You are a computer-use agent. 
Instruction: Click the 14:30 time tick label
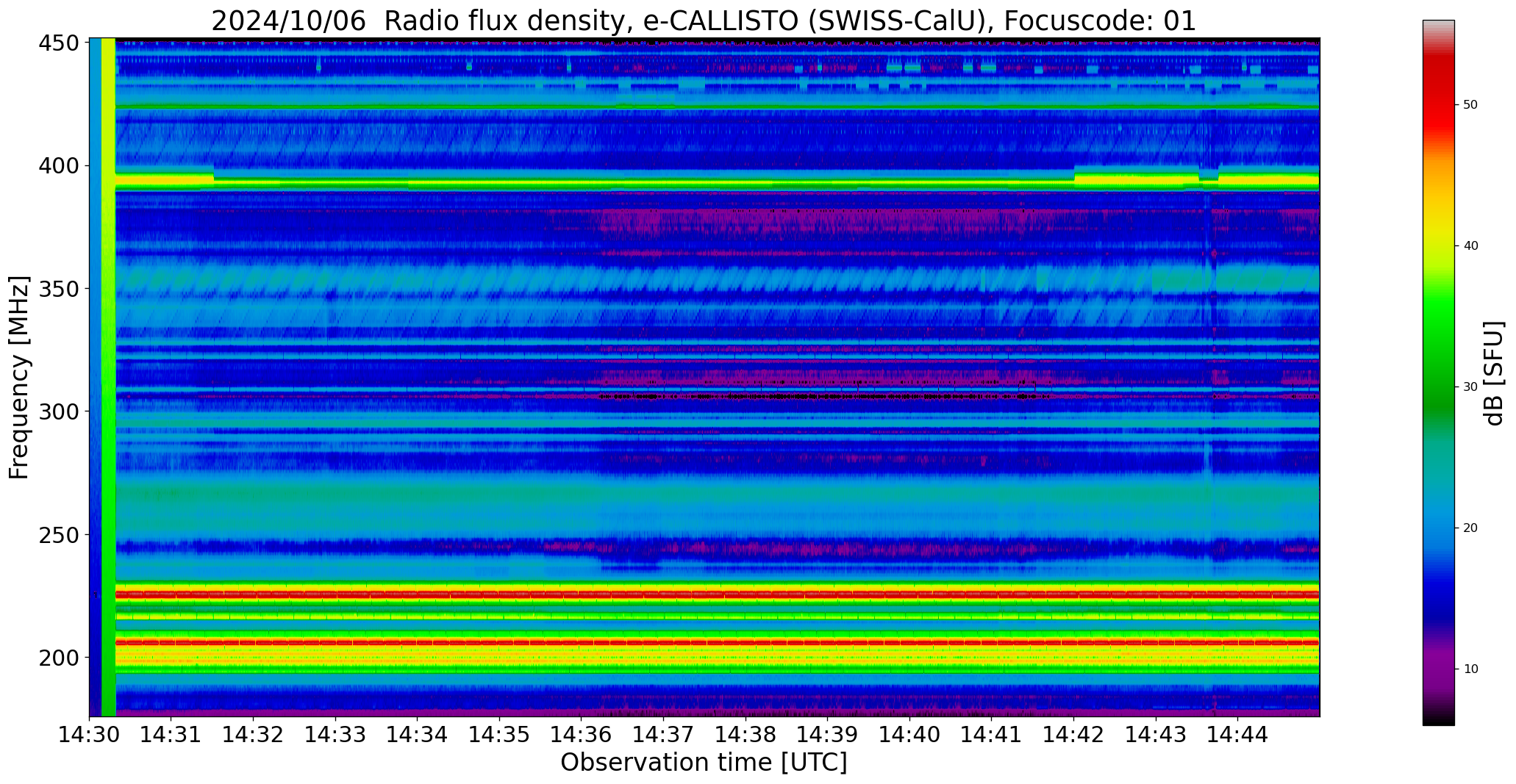pyautogui.click(x=90, y=734)
